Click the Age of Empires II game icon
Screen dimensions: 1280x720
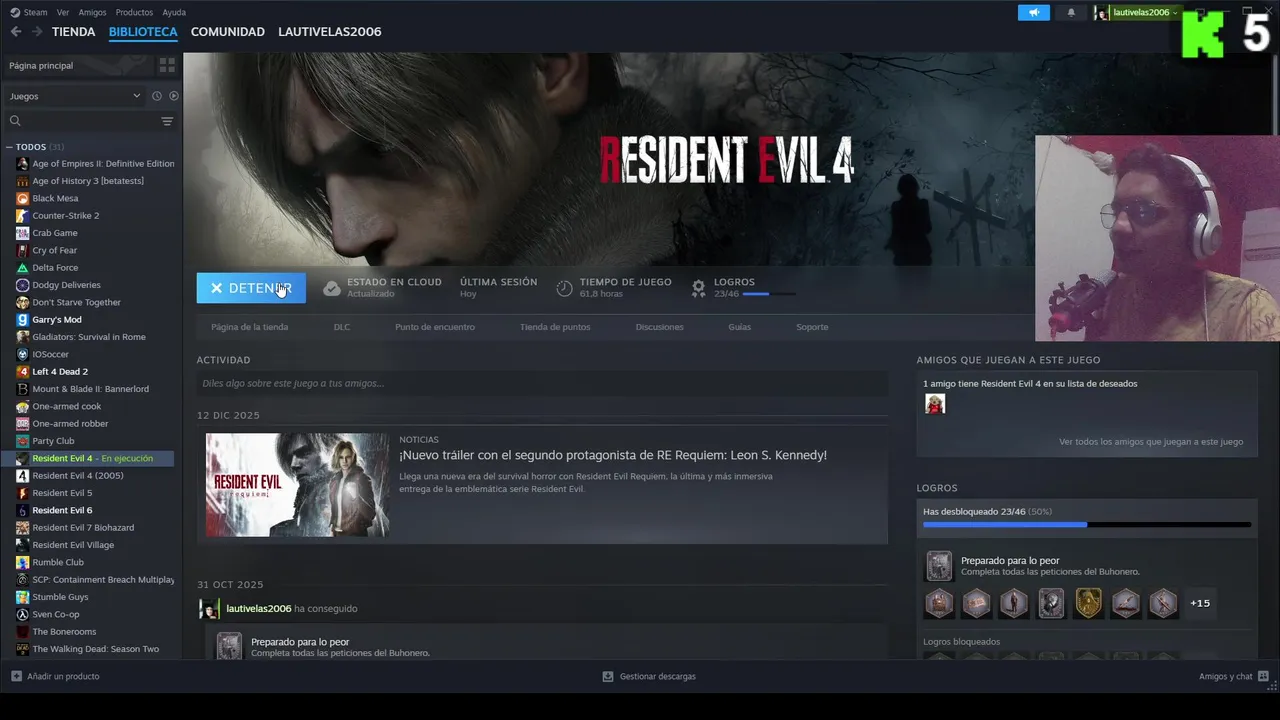click(22, 164)
